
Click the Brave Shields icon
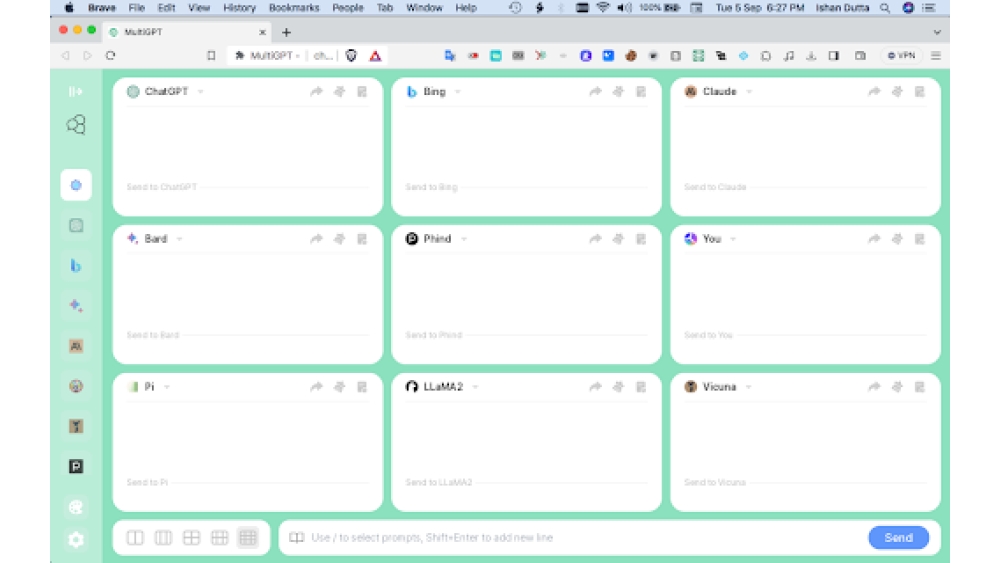click(x=351, y=56)
